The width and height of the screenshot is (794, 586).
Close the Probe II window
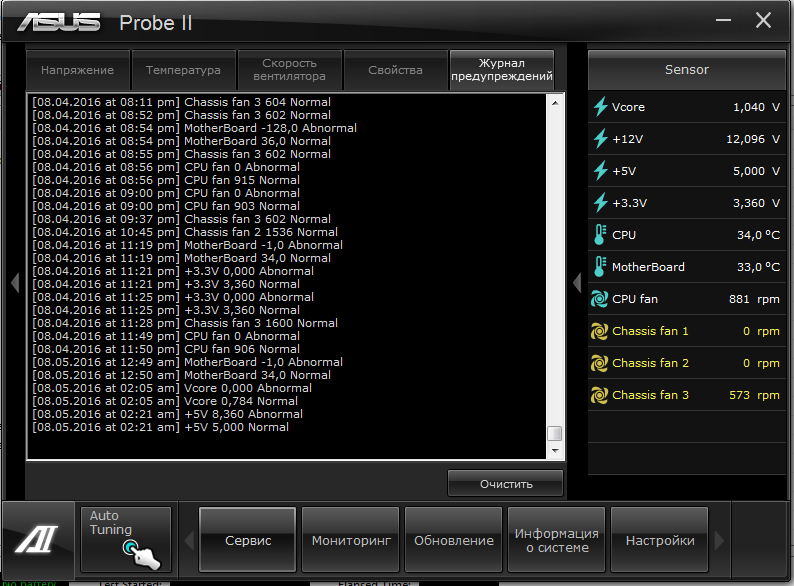(x=763, y=20)
